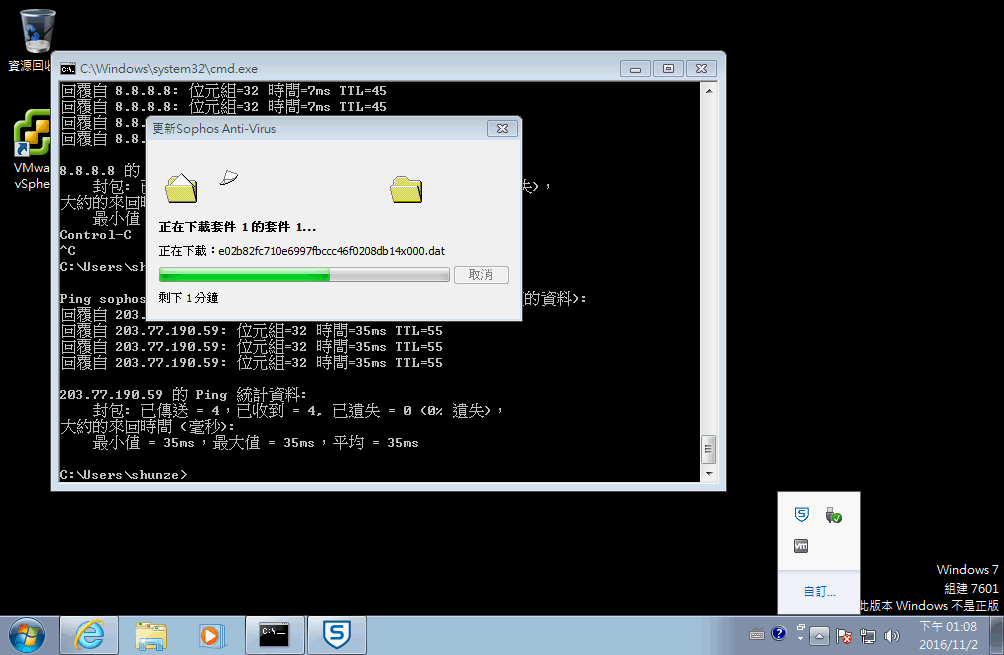Launch Internet Explorer from taskbar

(x=89, y=636)
